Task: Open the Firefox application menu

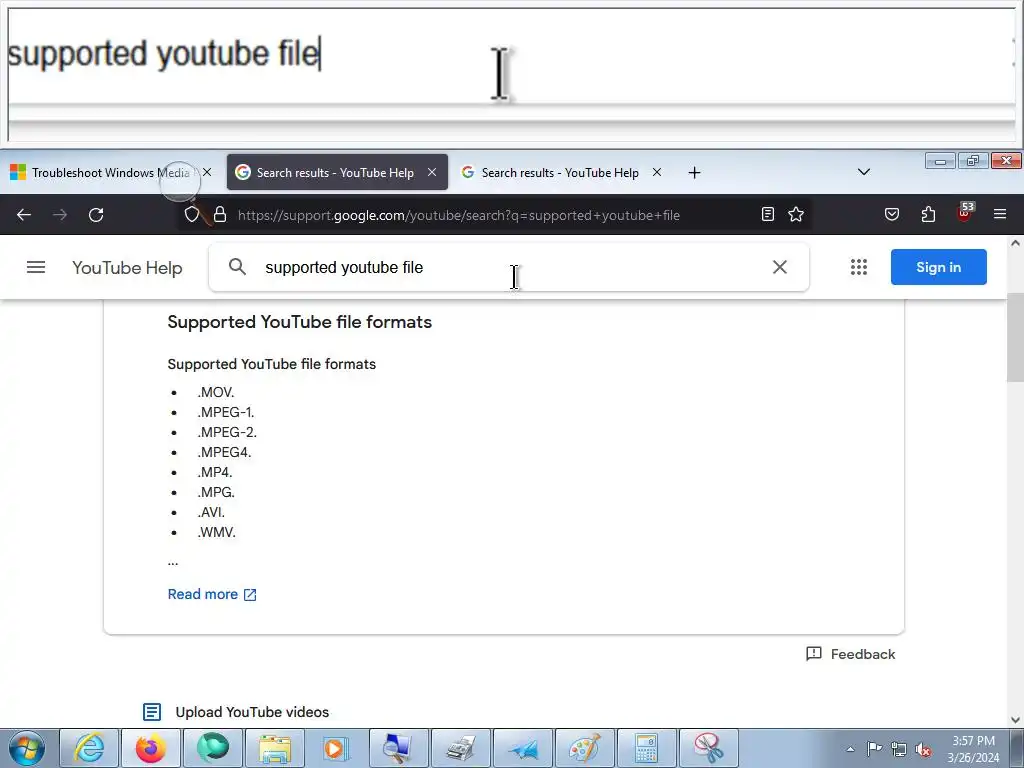Action: [1000, 214]
